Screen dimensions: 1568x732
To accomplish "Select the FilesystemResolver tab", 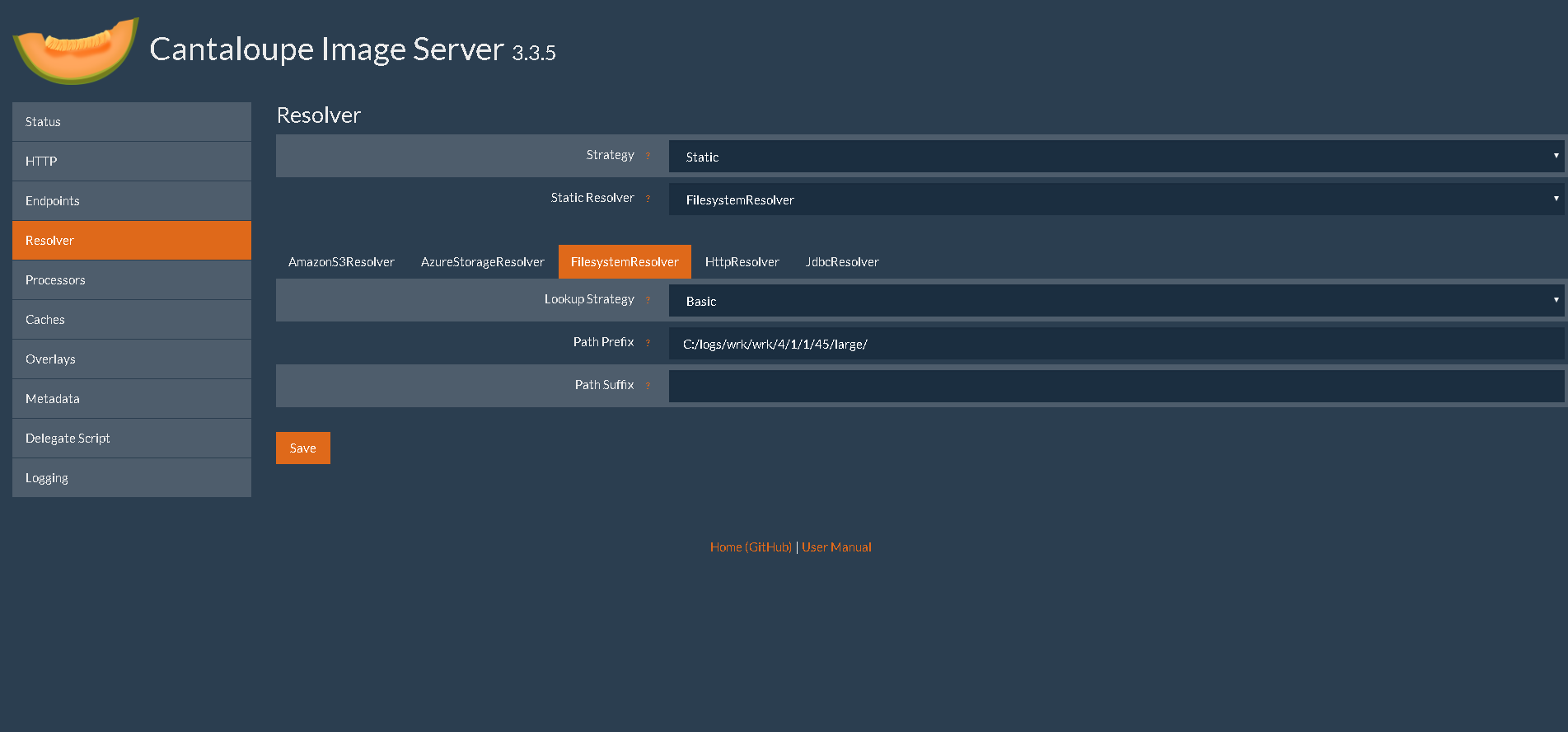I will coord(625,262).
